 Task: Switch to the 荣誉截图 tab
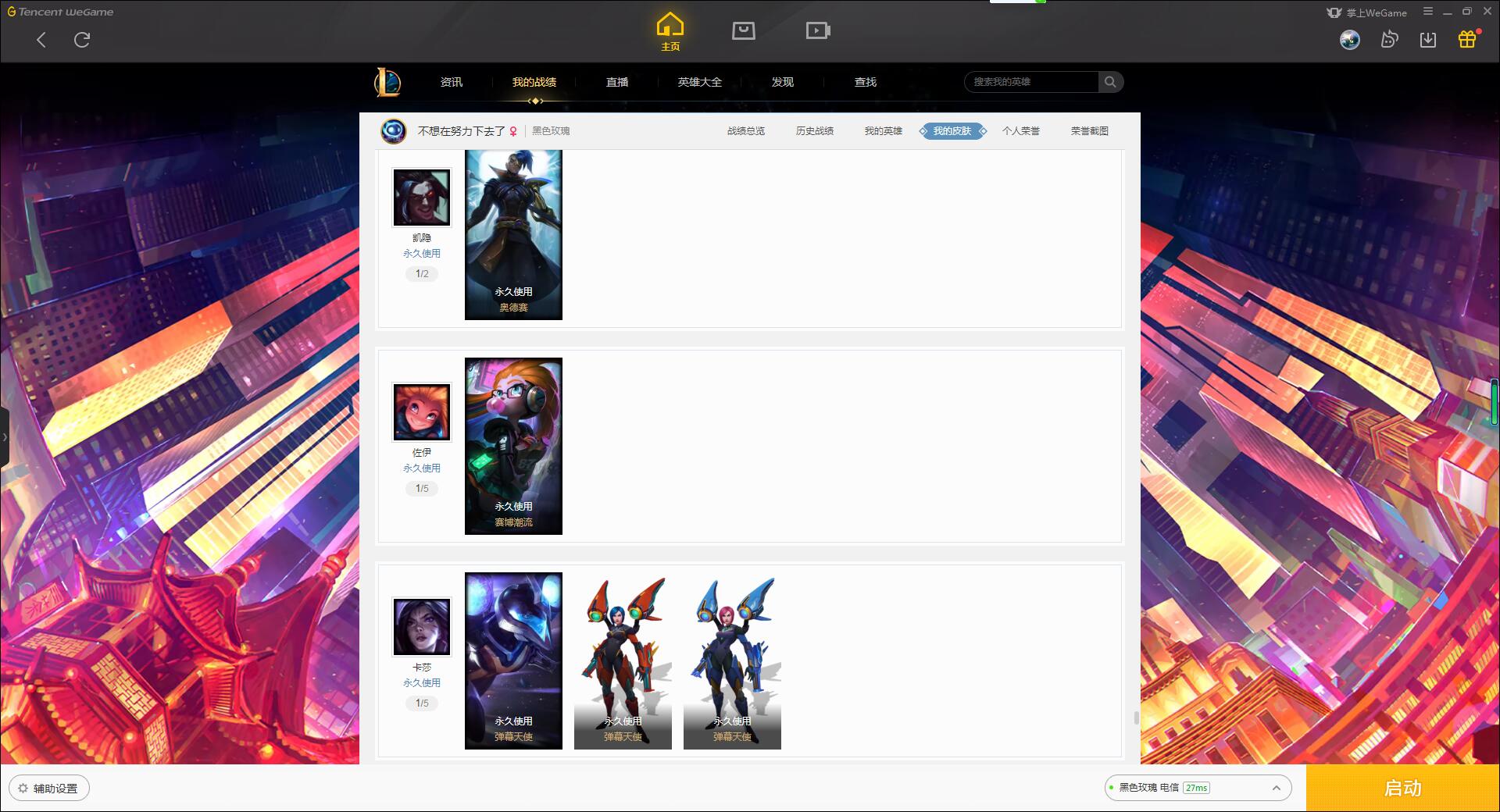point(1090,131)
